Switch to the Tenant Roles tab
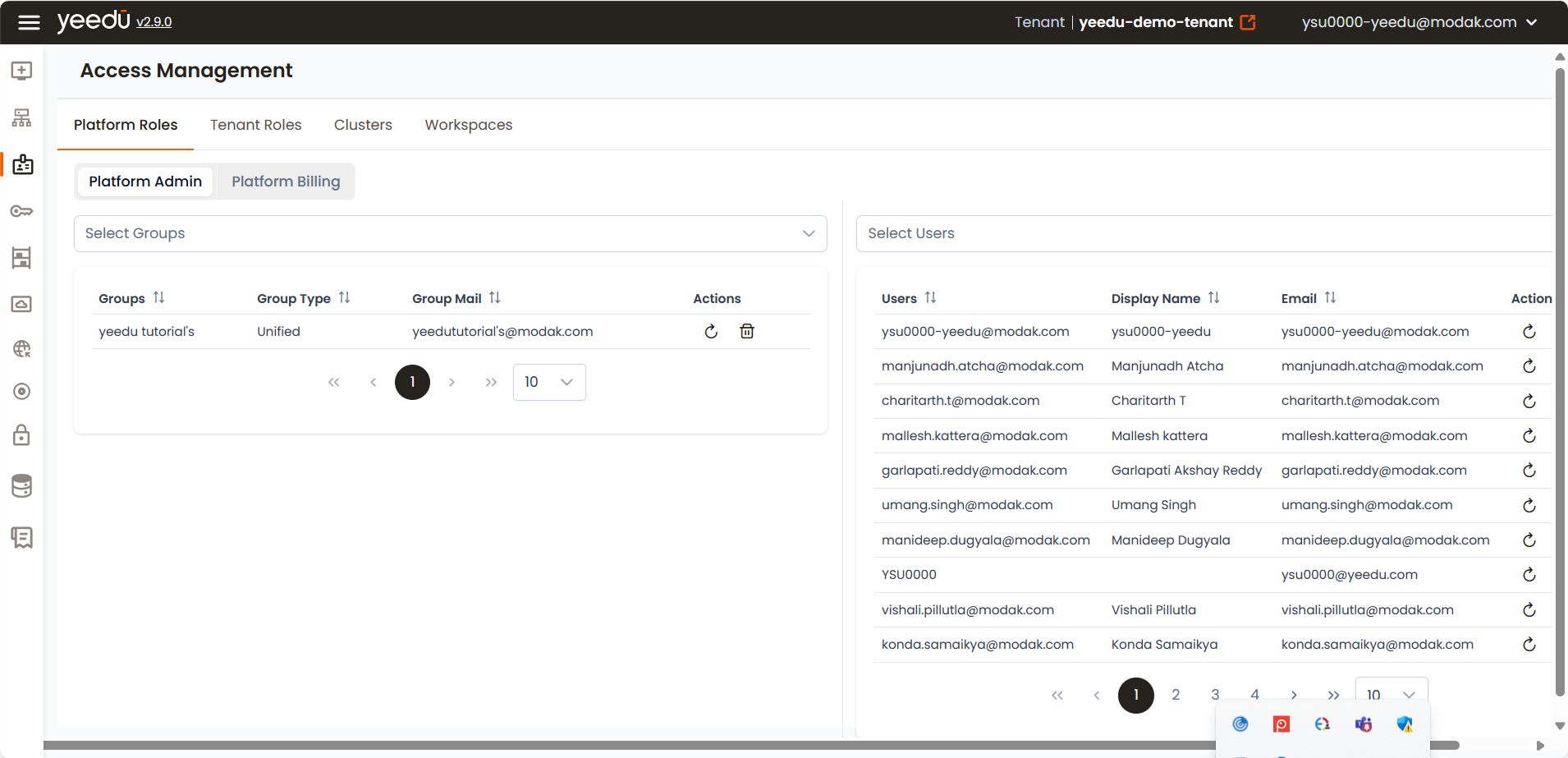 point(256,125)
